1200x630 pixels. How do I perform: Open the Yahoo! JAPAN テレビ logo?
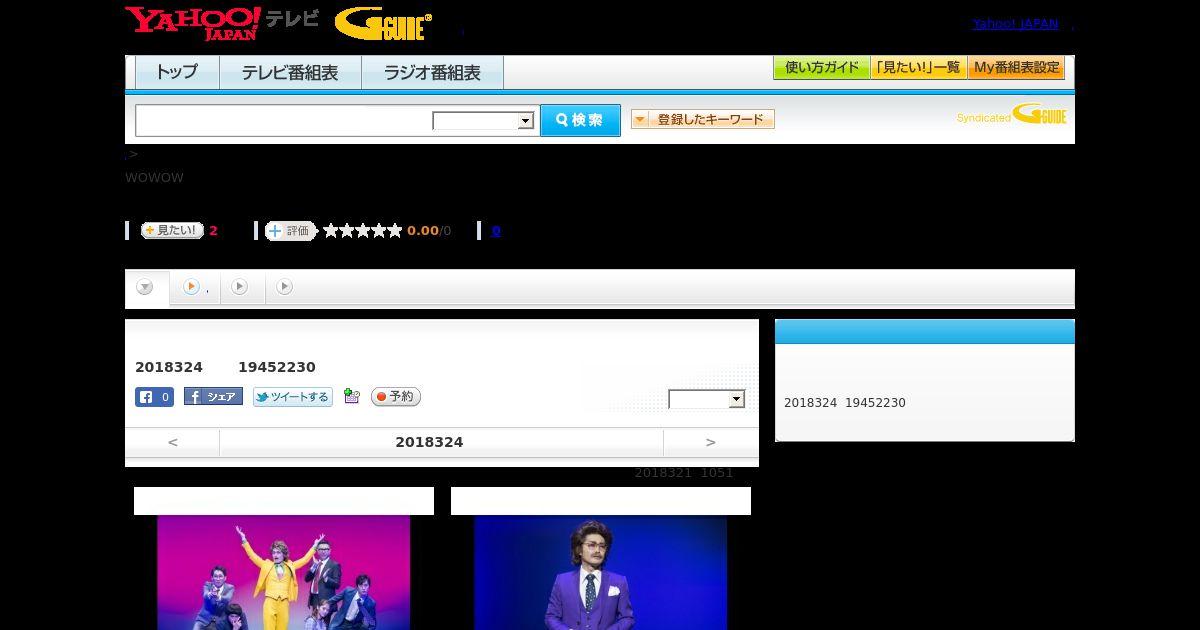point(222,23)
